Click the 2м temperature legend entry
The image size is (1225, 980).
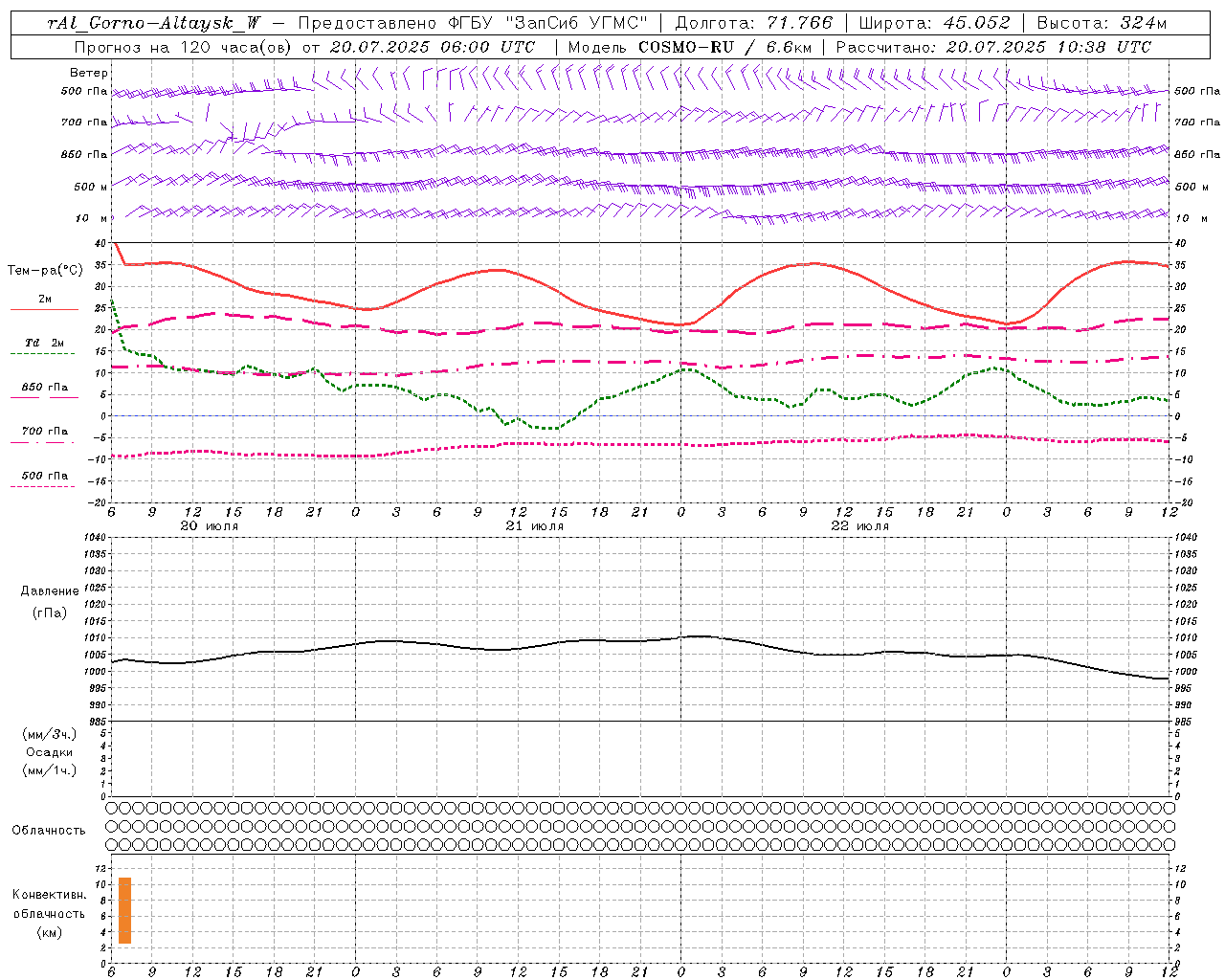click(45, 299)
